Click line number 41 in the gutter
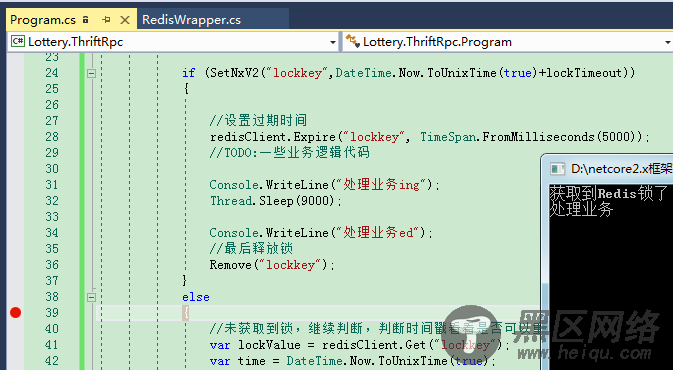The width and height of the screenshot is (673, 370). click(x=52, y=345)
